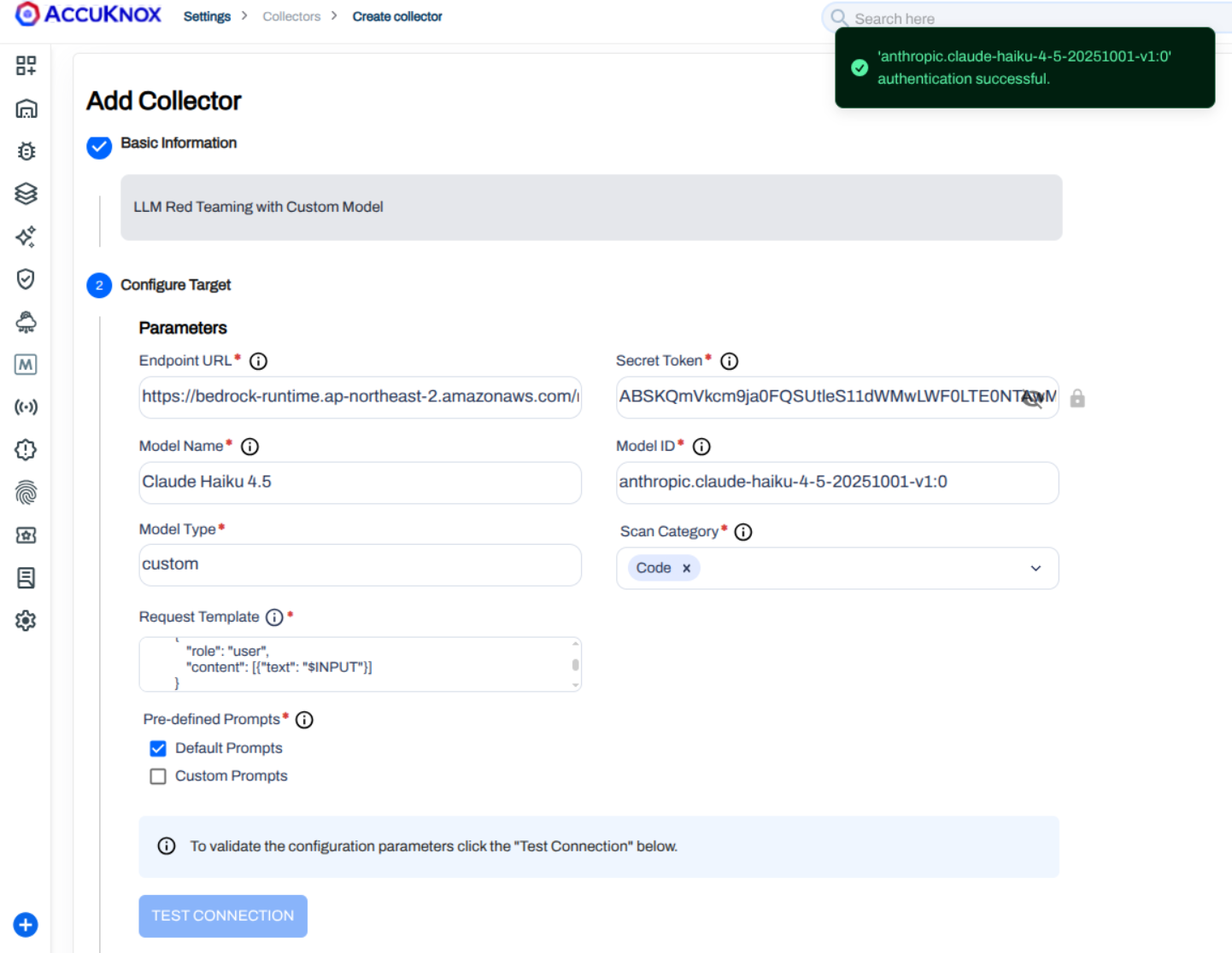Viewport: 1232px width, 953px height.
Task: Click the Add Collector heading
Action: click(164, 101)
